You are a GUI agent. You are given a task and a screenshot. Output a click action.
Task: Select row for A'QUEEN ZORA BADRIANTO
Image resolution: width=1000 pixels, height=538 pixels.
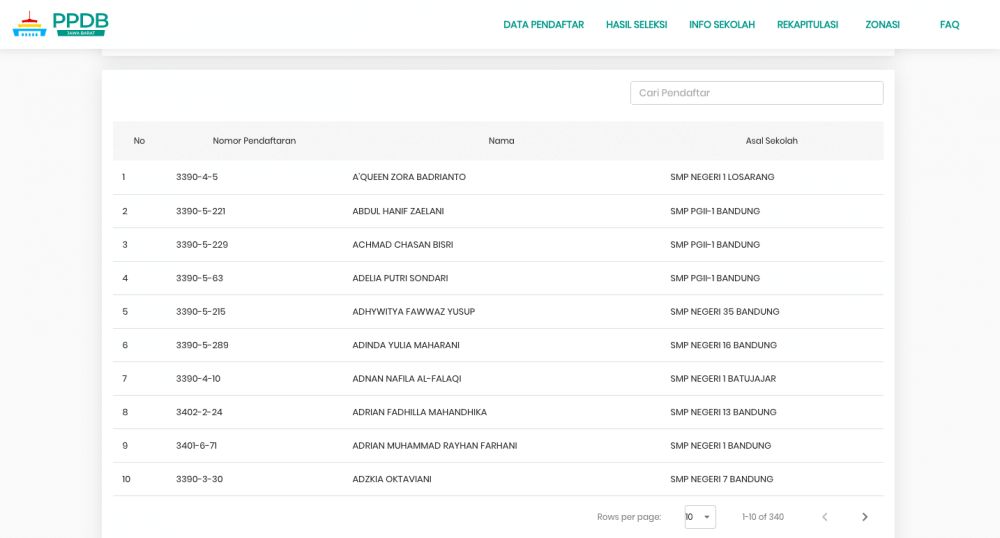(409, 177)
